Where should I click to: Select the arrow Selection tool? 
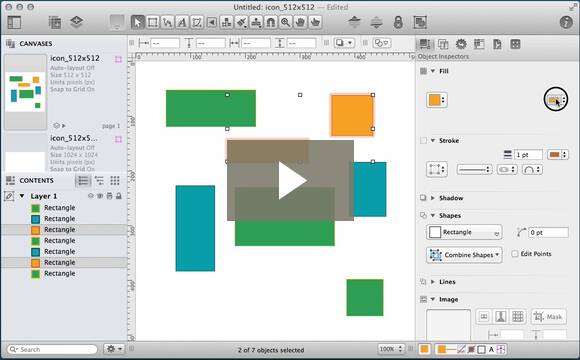pyautogui.click(x=138, y=22)
